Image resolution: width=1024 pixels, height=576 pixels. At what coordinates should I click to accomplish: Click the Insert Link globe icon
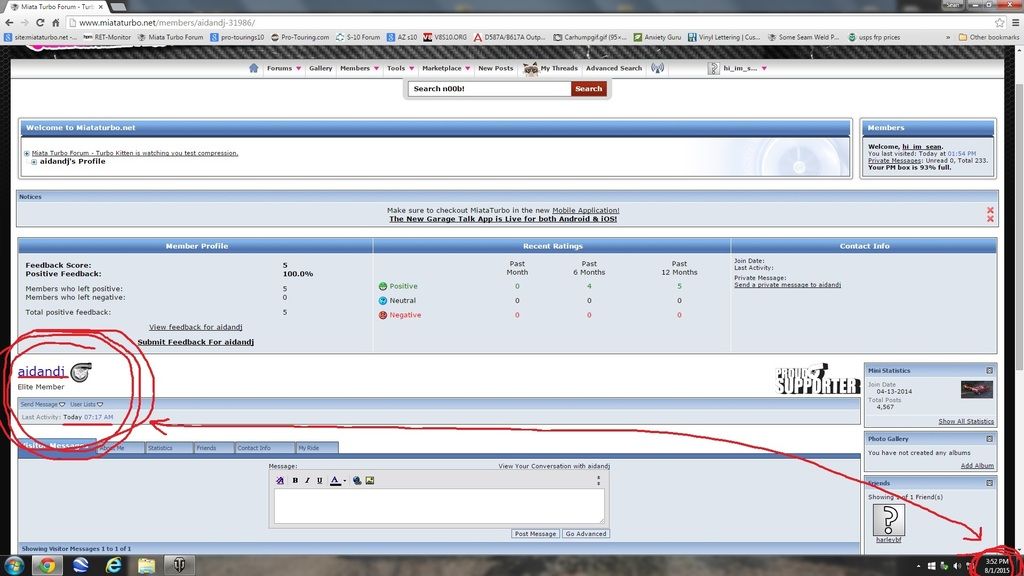pyautogui.click(x=357, y=481)
